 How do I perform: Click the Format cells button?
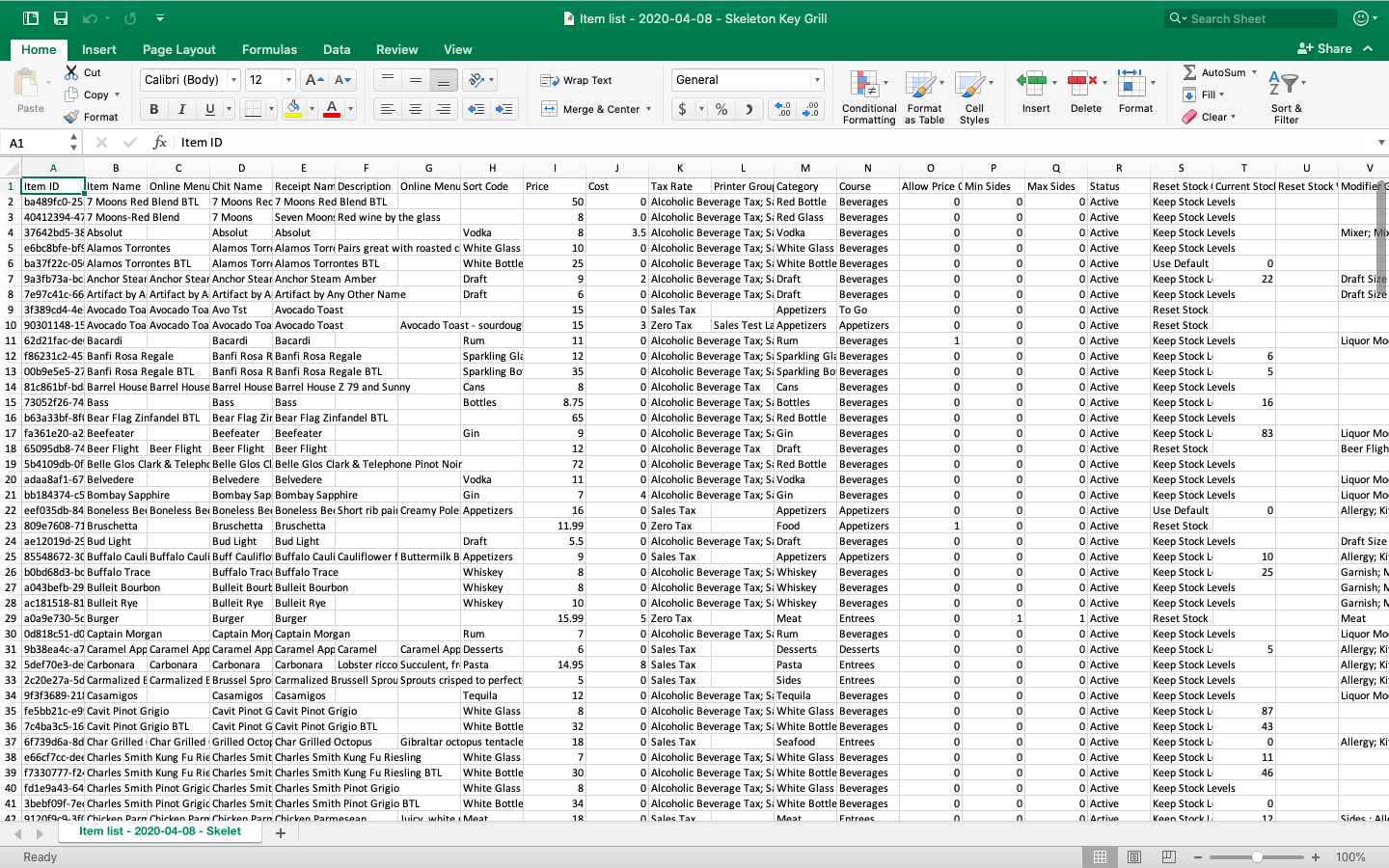[x=1135, y=92]
